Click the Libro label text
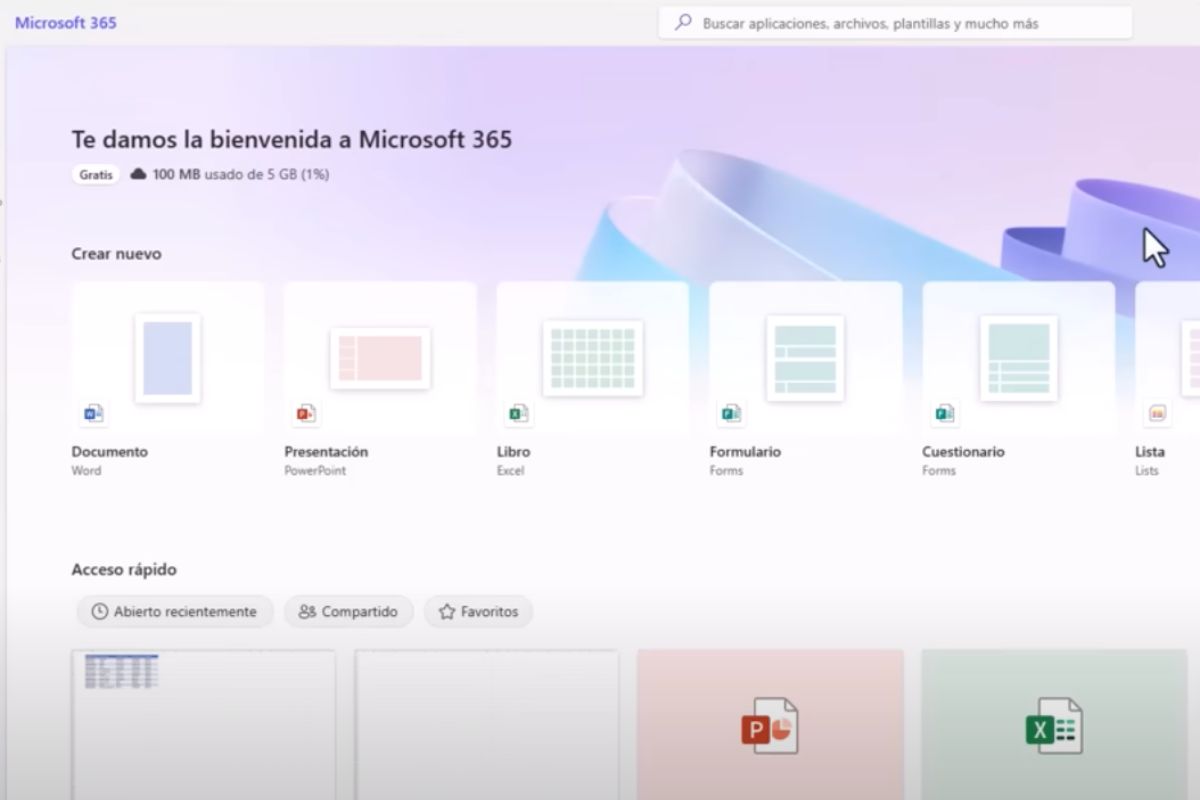The height and width of the screenshot is (800, 1200). click(513, 452)
